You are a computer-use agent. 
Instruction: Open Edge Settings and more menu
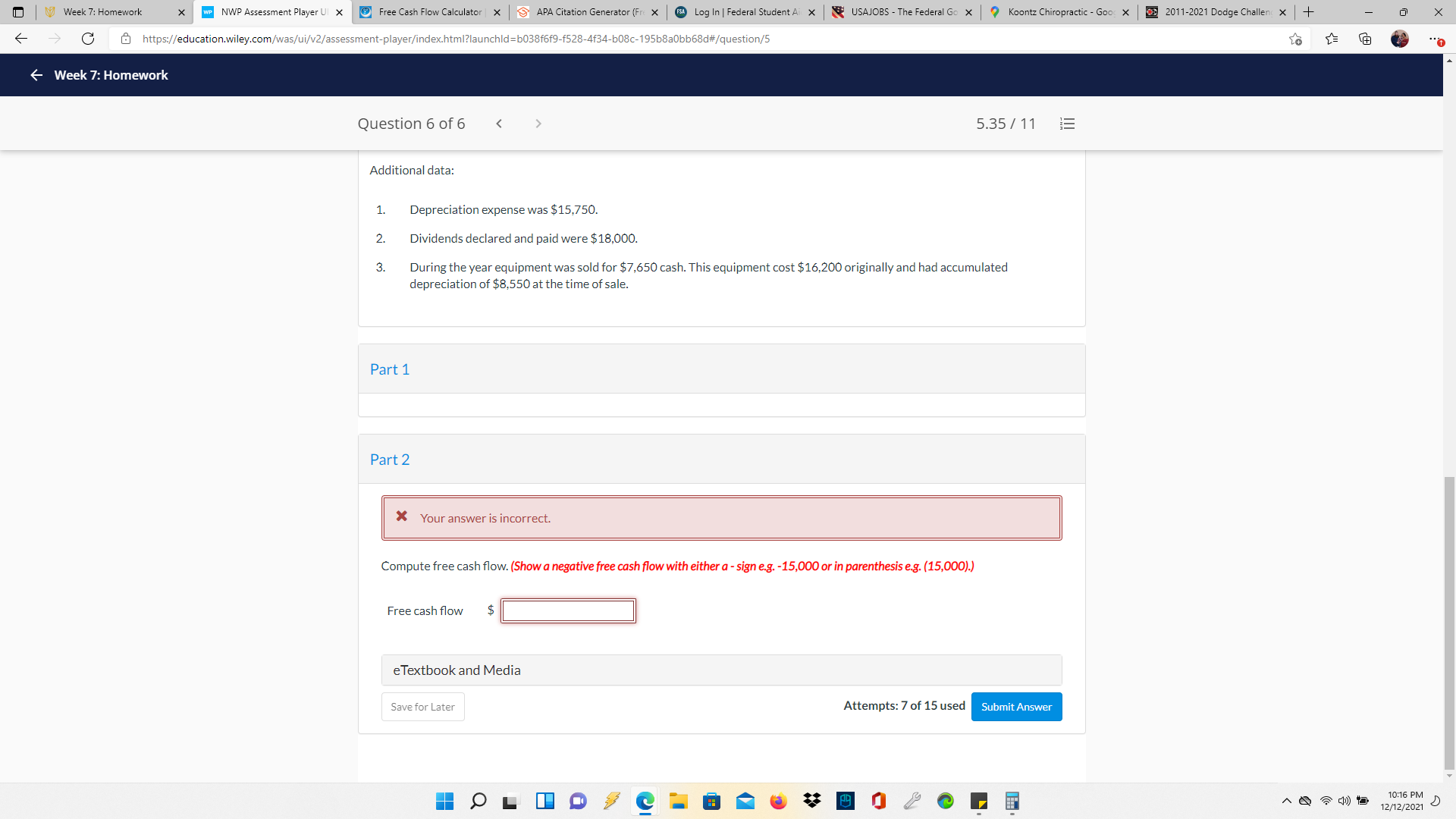tap(1433, 39)
